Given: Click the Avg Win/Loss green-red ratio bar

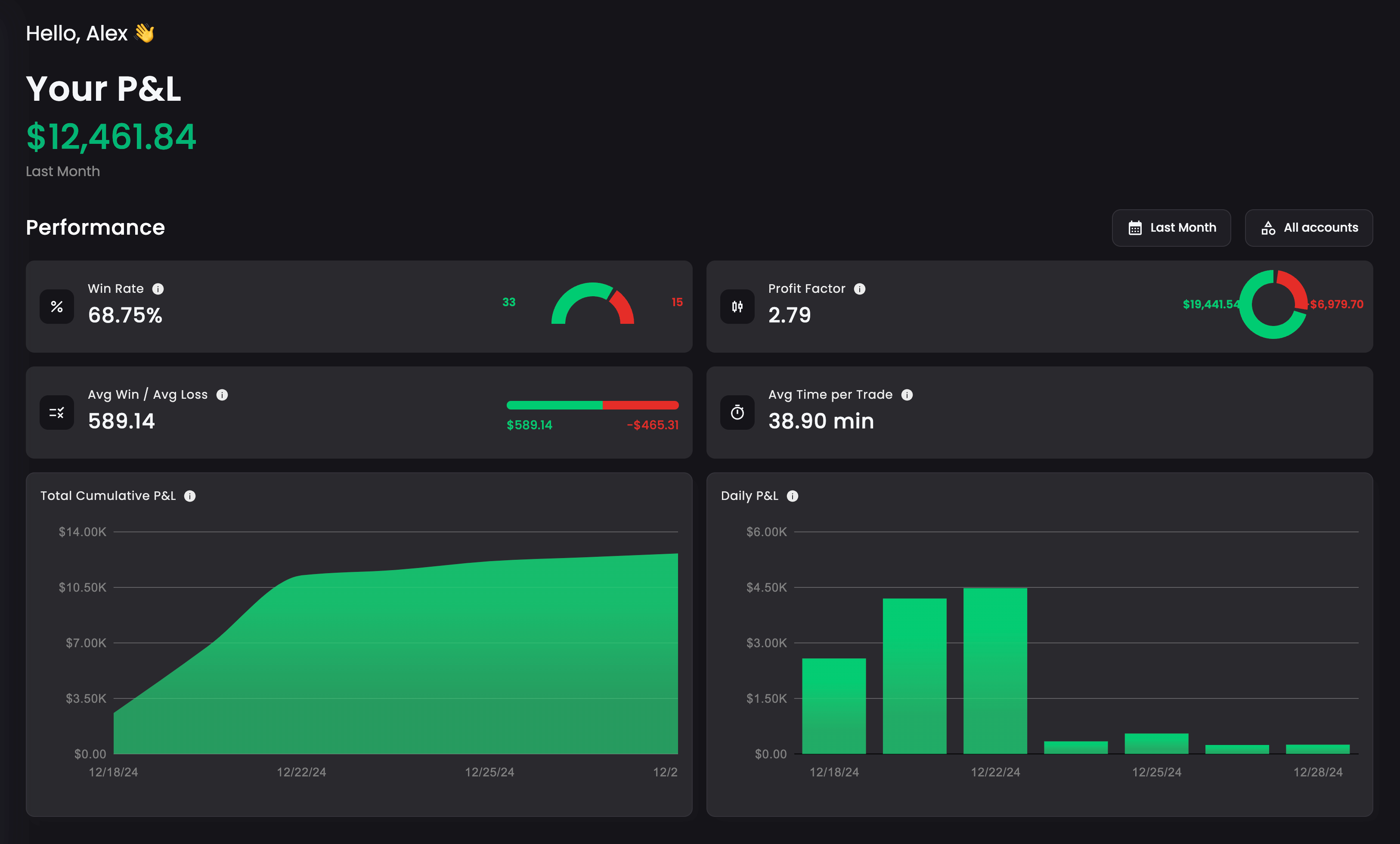Looking at the screenshot, I should (x=592, y=405).
